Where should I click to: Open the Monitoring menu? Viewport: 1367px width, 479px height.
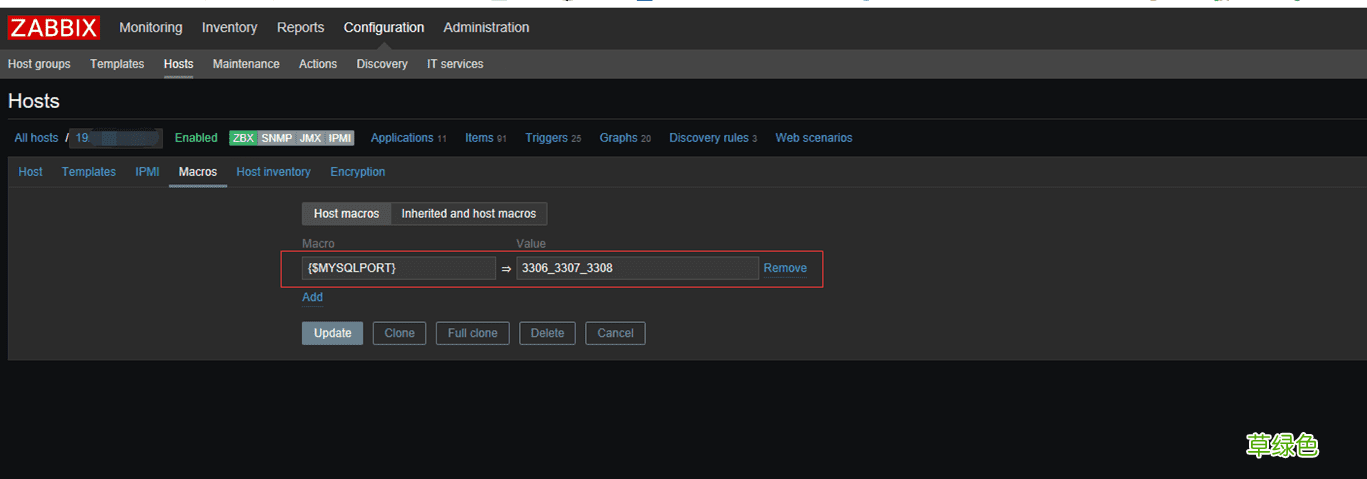[x=151, y=27]
